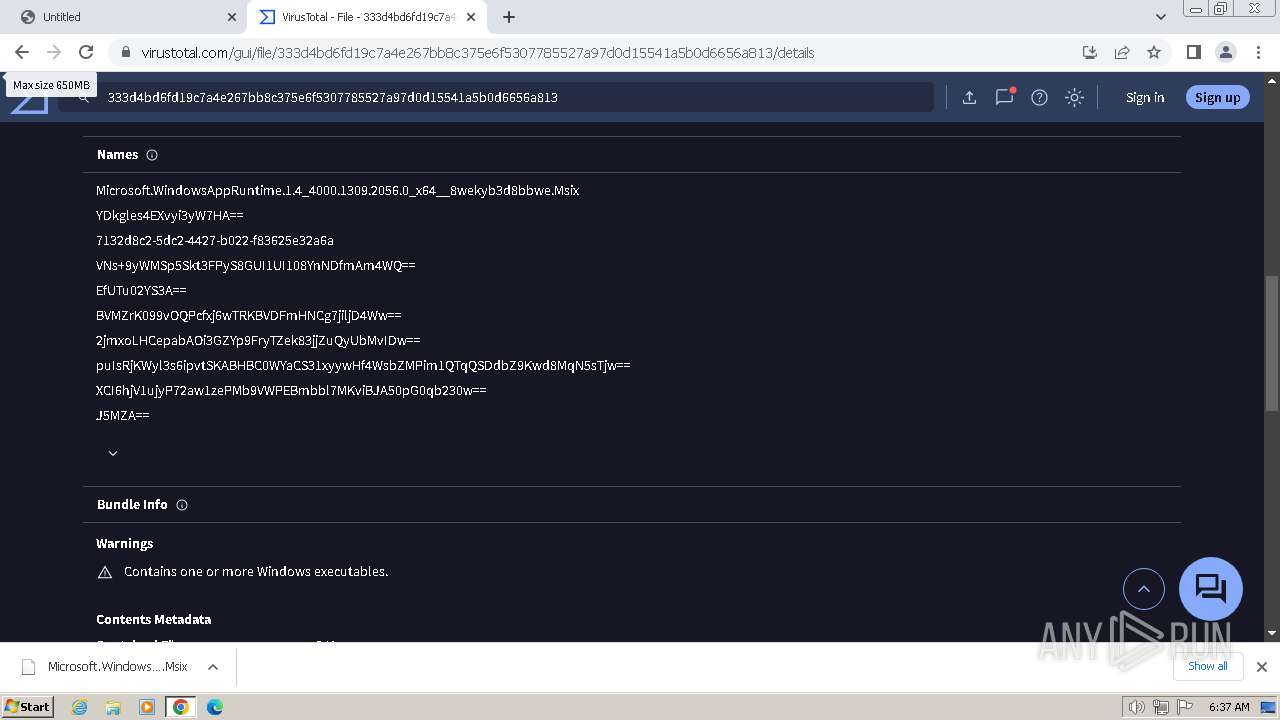1280x720 pixels.
Task: Click the Sign in link
Action: 1145,97
